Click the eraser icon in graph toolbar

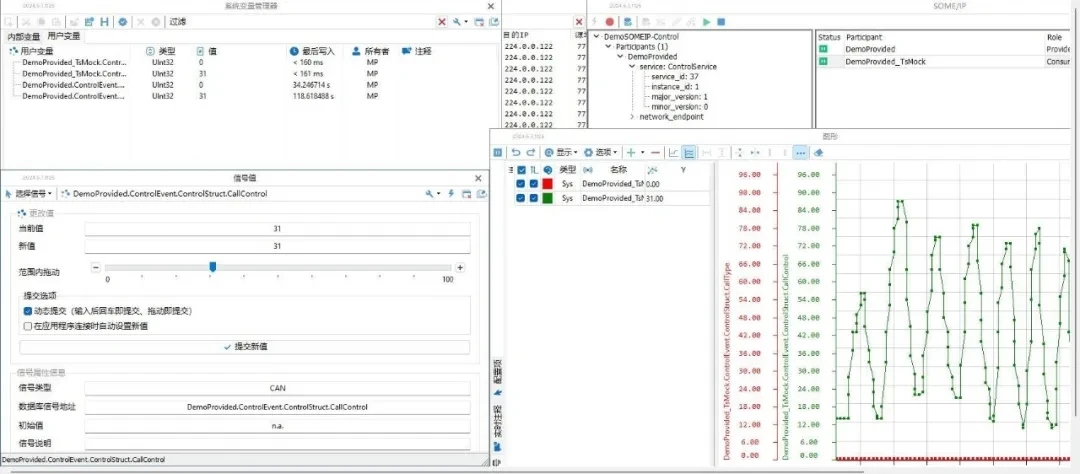click(x=818, y=152)
